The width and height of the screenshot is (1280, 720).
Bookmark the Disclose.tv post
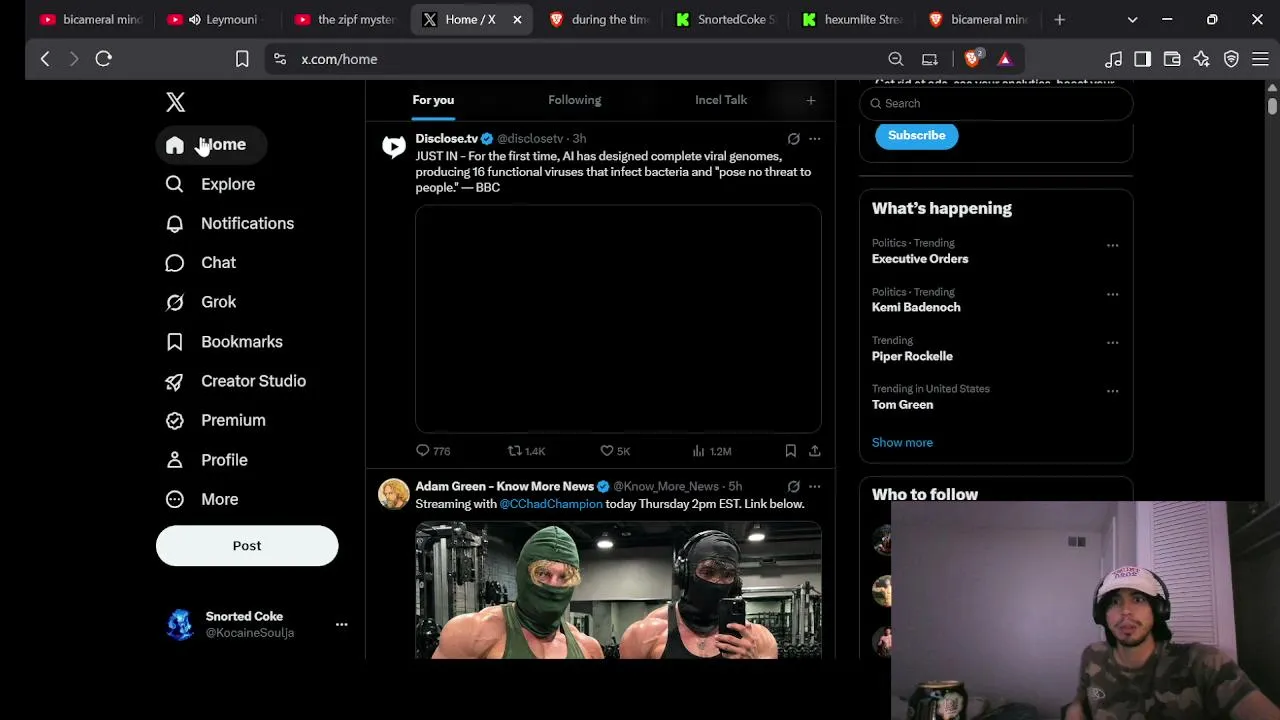pyautogui.click(x=790, y=451)
